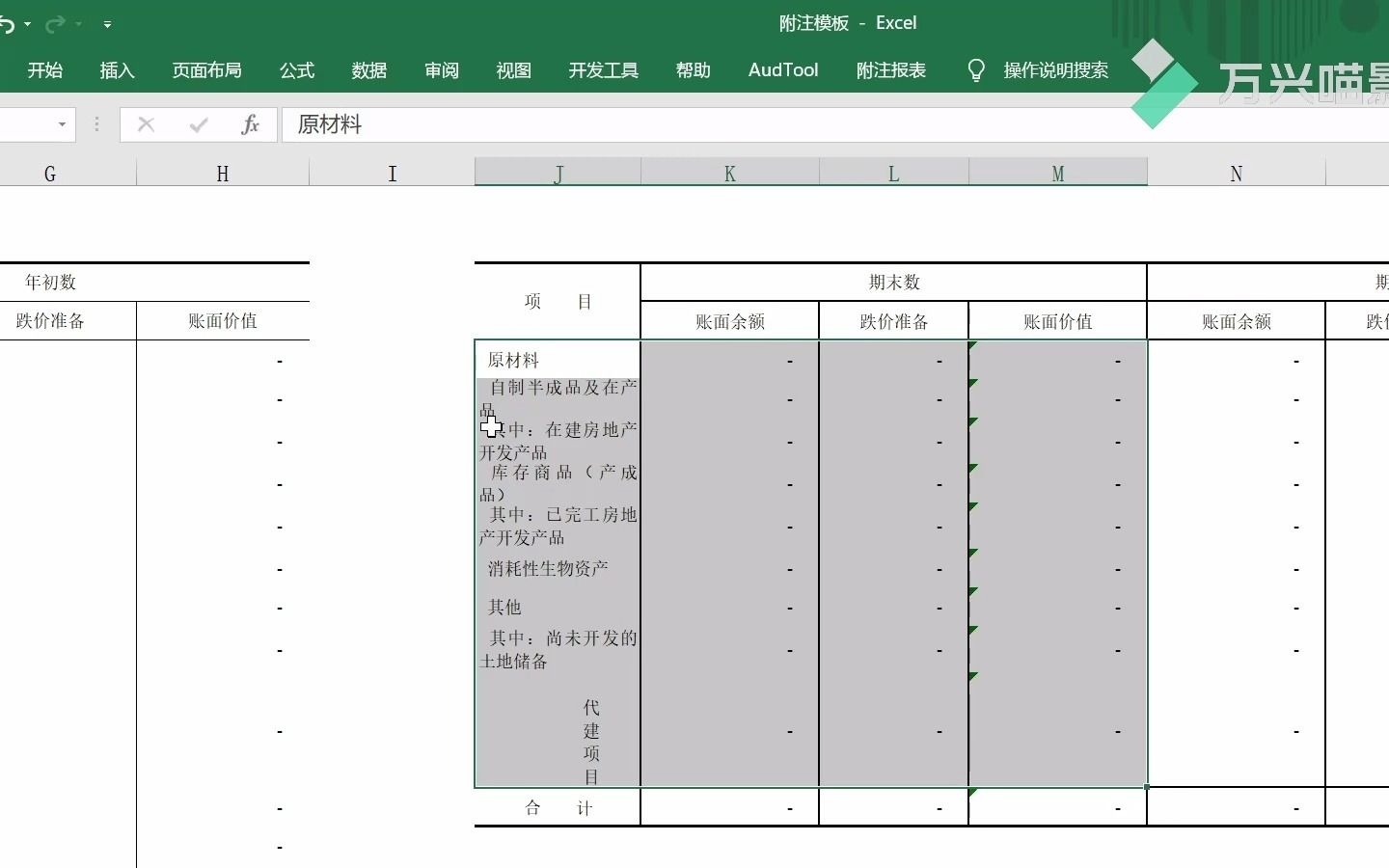Open the Redo history dropdown arrow
This screenshot has width=1389, height=868.
tap(78, 24)
